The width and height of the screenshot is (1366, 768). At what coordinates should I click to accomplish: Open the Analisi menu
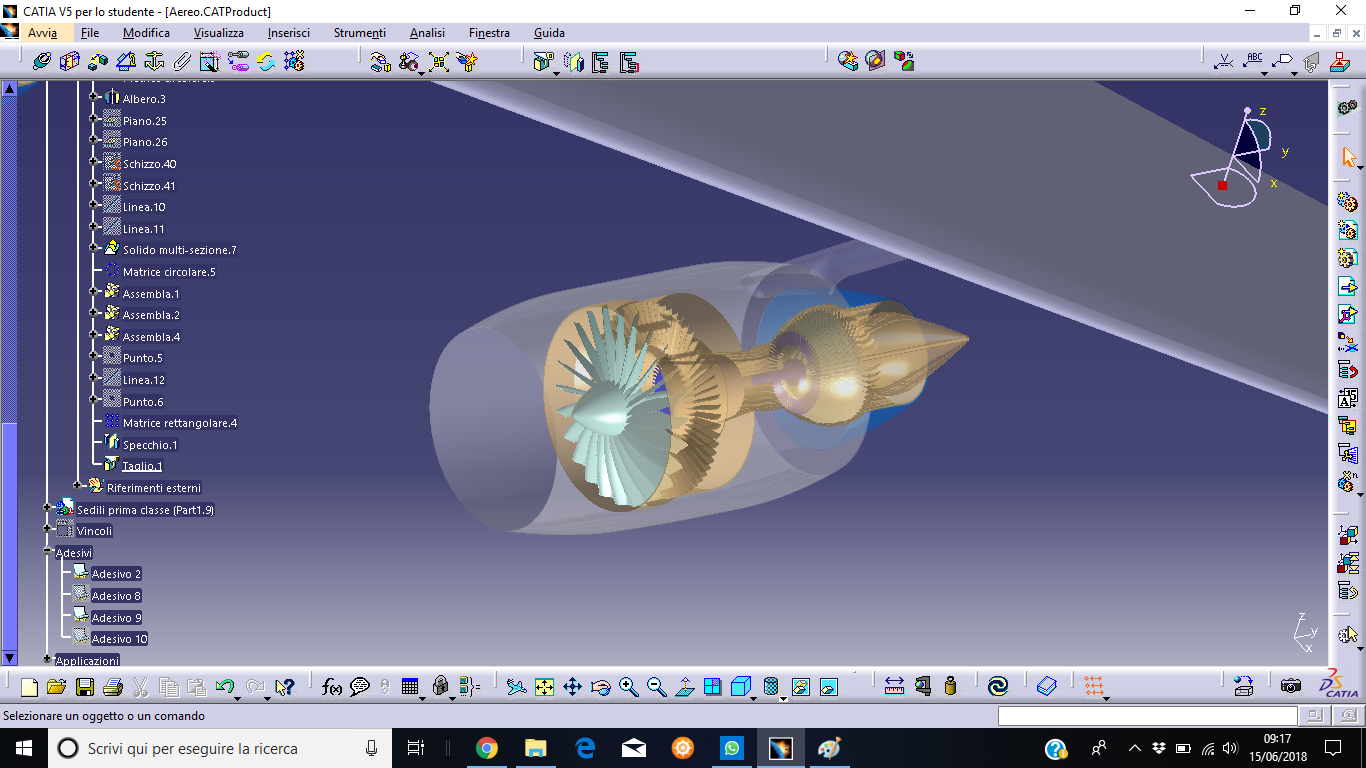click(x=427, y=33)
